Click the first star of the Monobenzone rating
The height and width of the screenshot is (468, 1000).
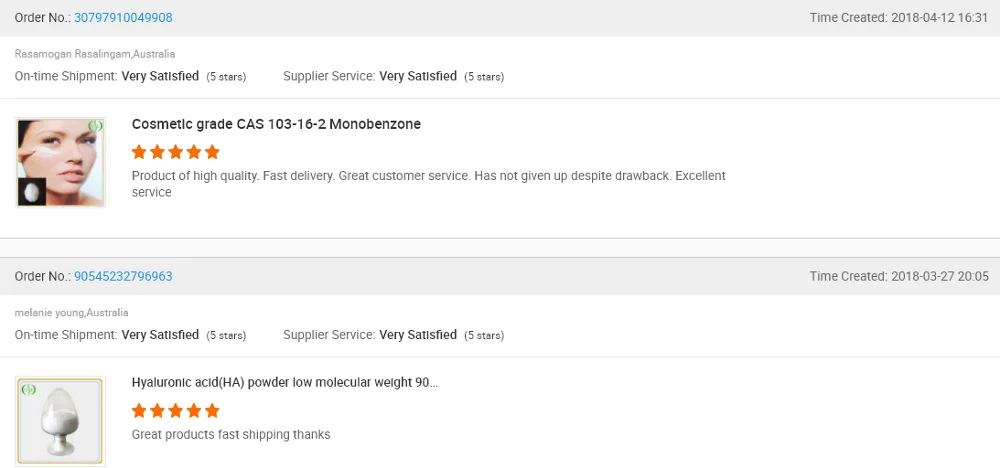click(139, 153)
